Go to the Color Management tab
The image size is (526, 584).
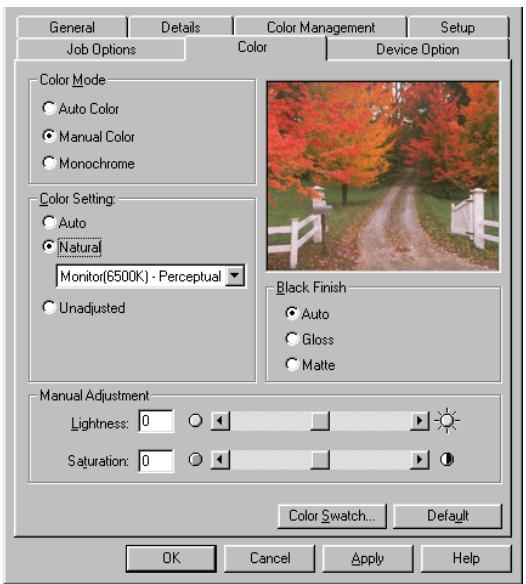[321, 27]
